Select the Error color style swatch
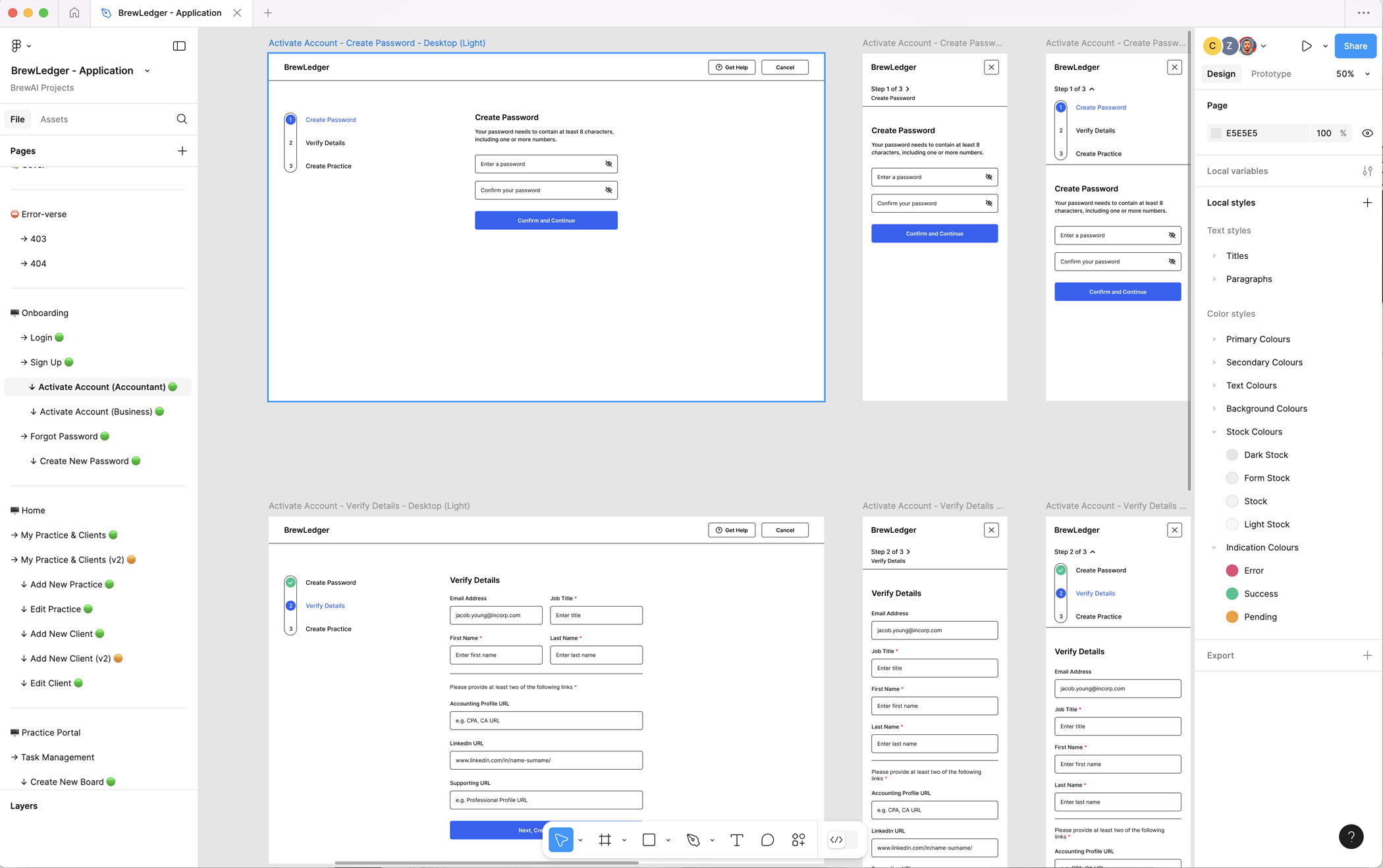Screen dimensions: 1383x868 click(x=1232, y=570)
